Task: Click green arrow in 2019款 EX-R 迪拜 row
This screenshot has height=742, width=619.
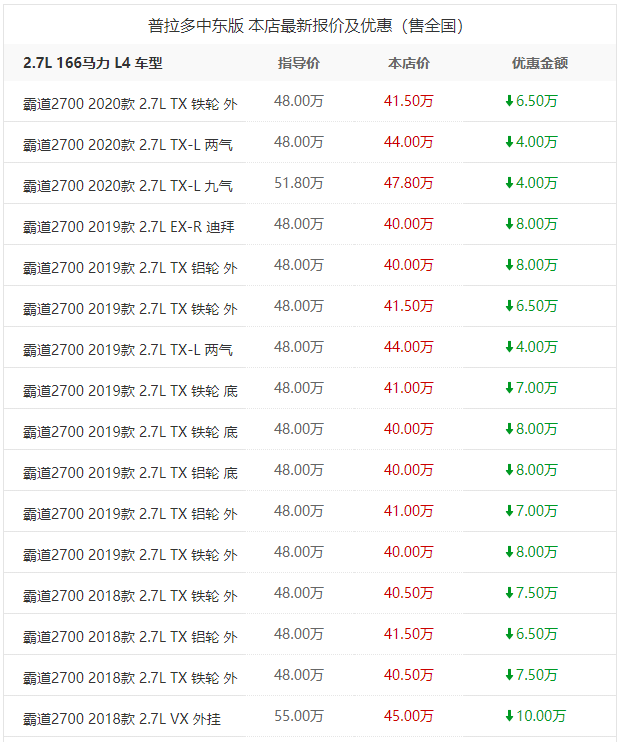Action: pyautogui.click(x=509, y=223)
